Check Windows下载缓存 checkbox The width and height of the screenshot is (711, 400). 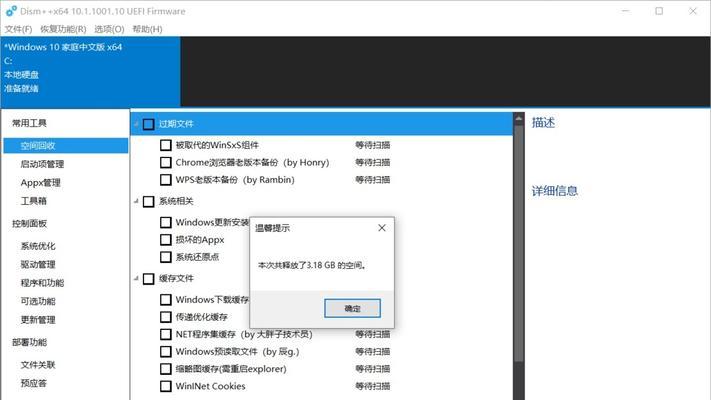[x=166, y=300]
